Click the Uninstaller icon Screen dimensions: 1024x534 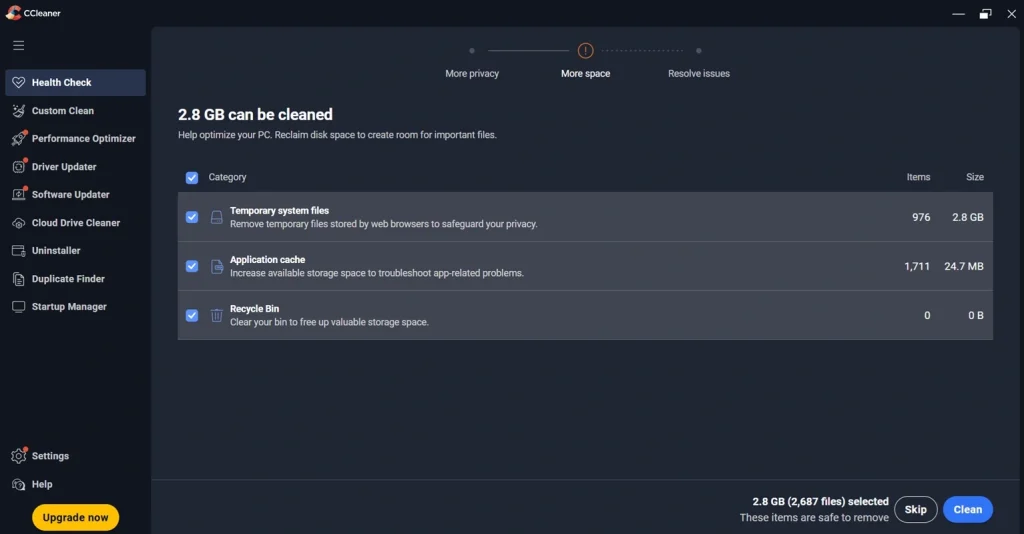point(18,251)
